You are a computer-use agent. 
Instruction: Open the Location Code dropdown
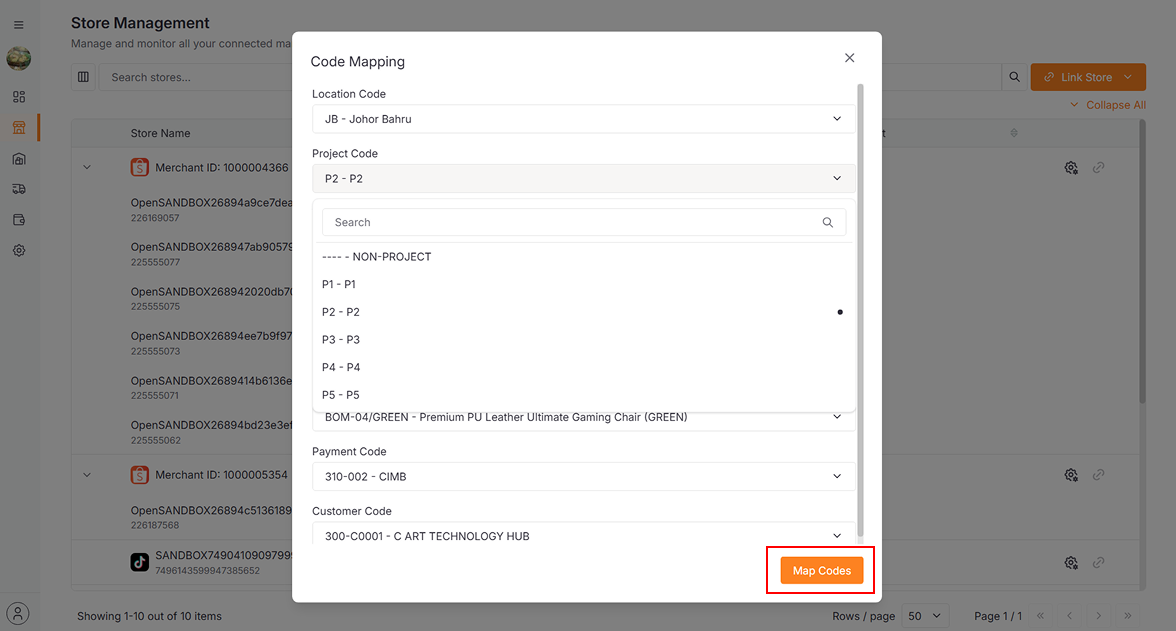point(583,119)
